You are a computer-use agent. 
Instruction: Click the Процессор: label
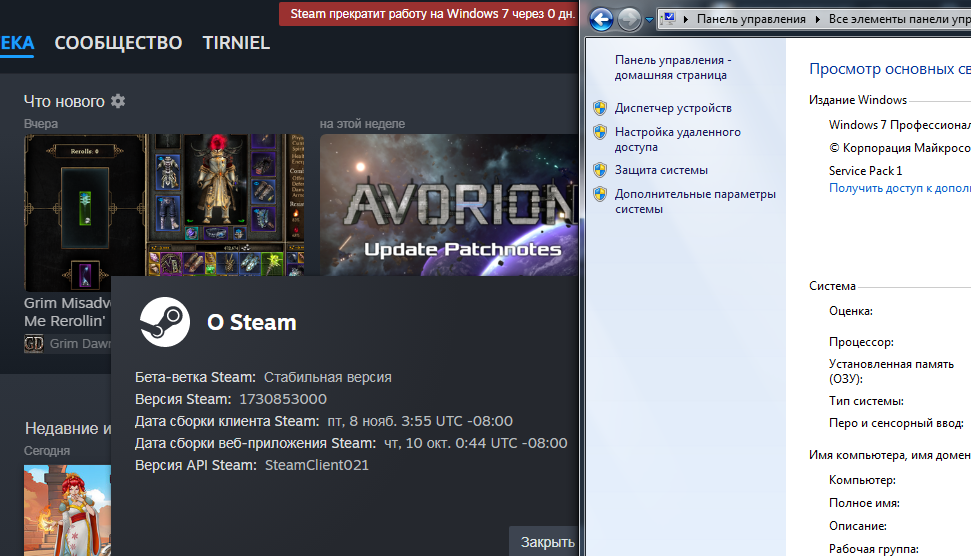click(x=861, y=342)
